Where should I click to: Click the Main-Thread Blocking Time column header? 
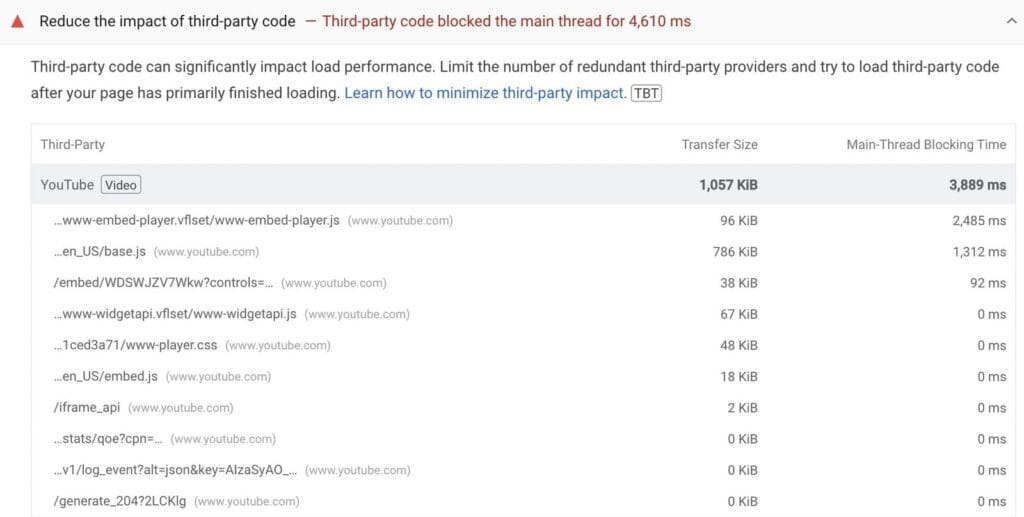(x=926, y=144)
